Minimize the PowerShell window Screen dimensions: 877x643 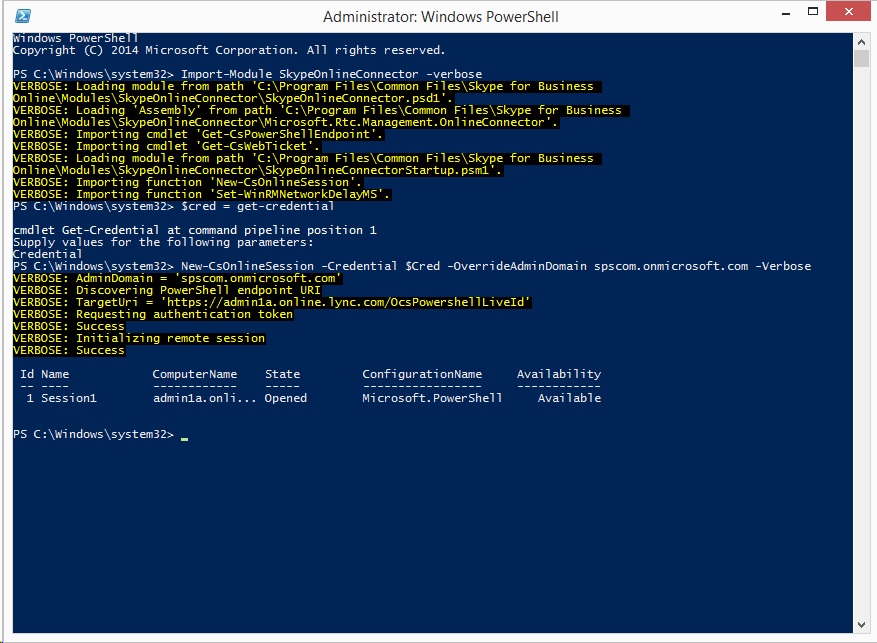point(786,11)
